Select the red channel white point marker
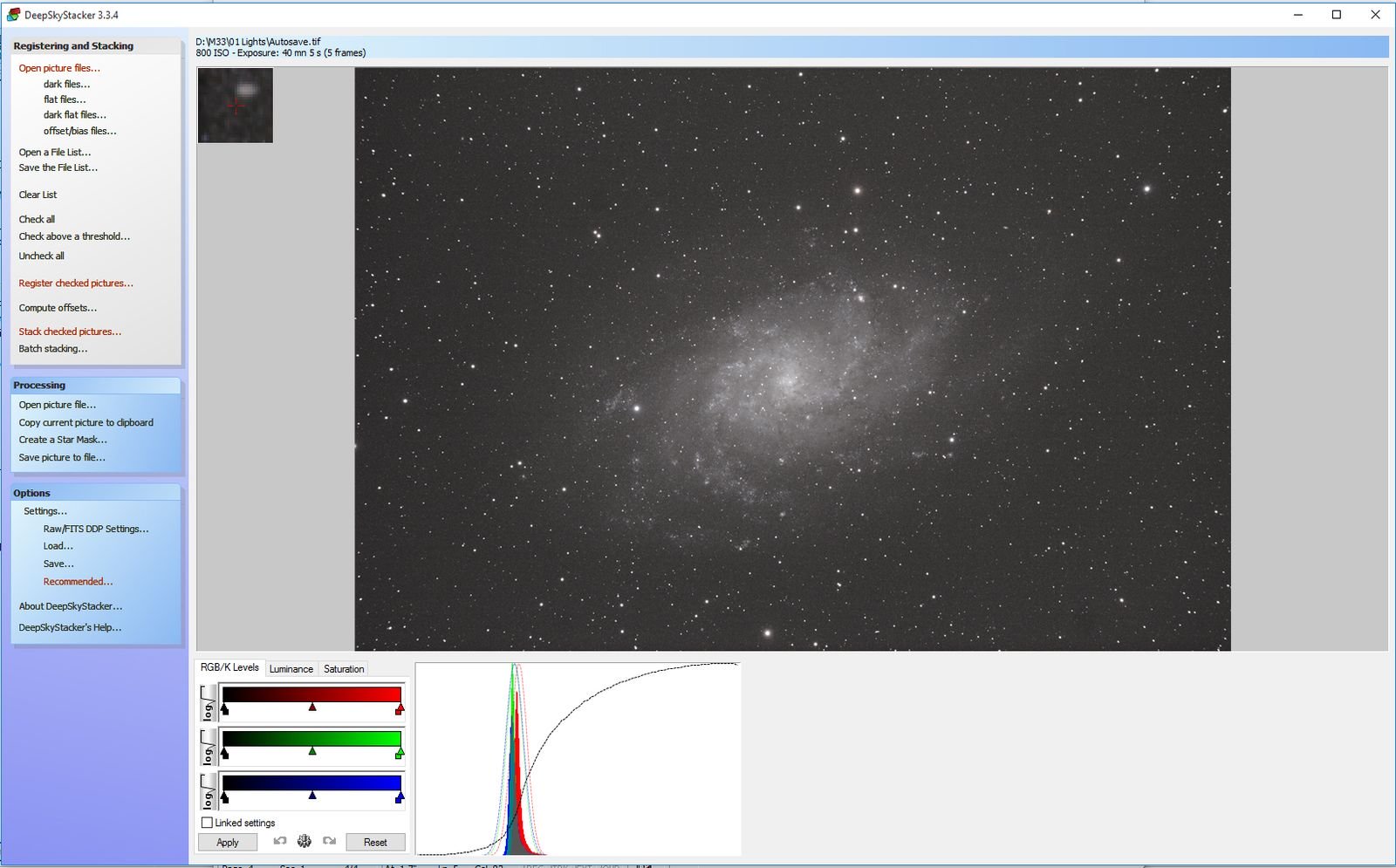 [400, 709]
